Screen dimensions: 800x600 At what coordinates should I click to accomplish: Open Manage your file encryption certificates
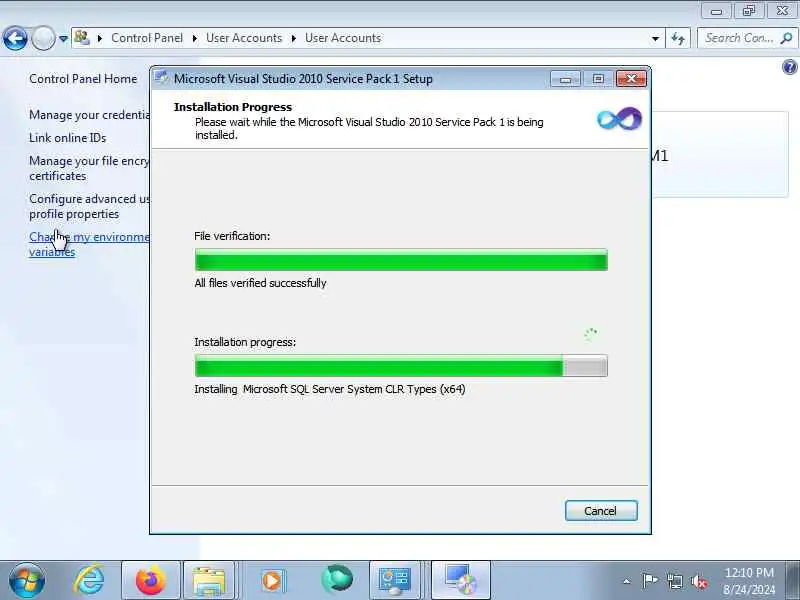coord(89,168)
